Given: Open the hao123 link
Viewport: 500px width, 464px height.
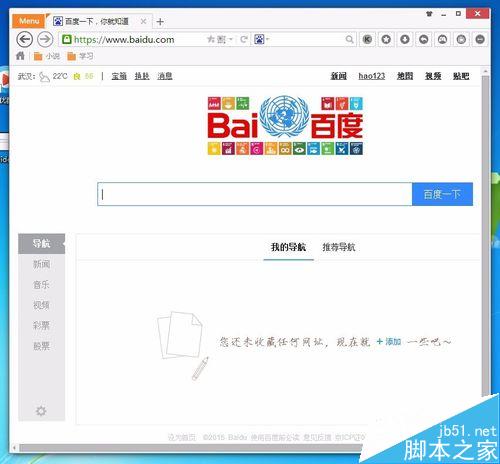Looking at the screenshot, I should coord(372,76).
